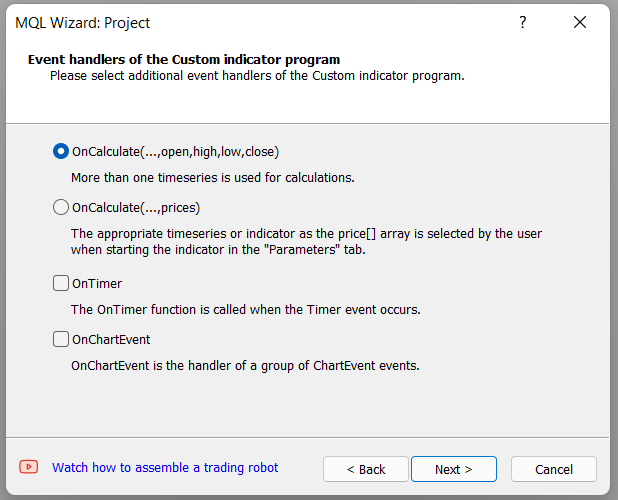Click the OnChartEvent label text

tap(111, 340)
